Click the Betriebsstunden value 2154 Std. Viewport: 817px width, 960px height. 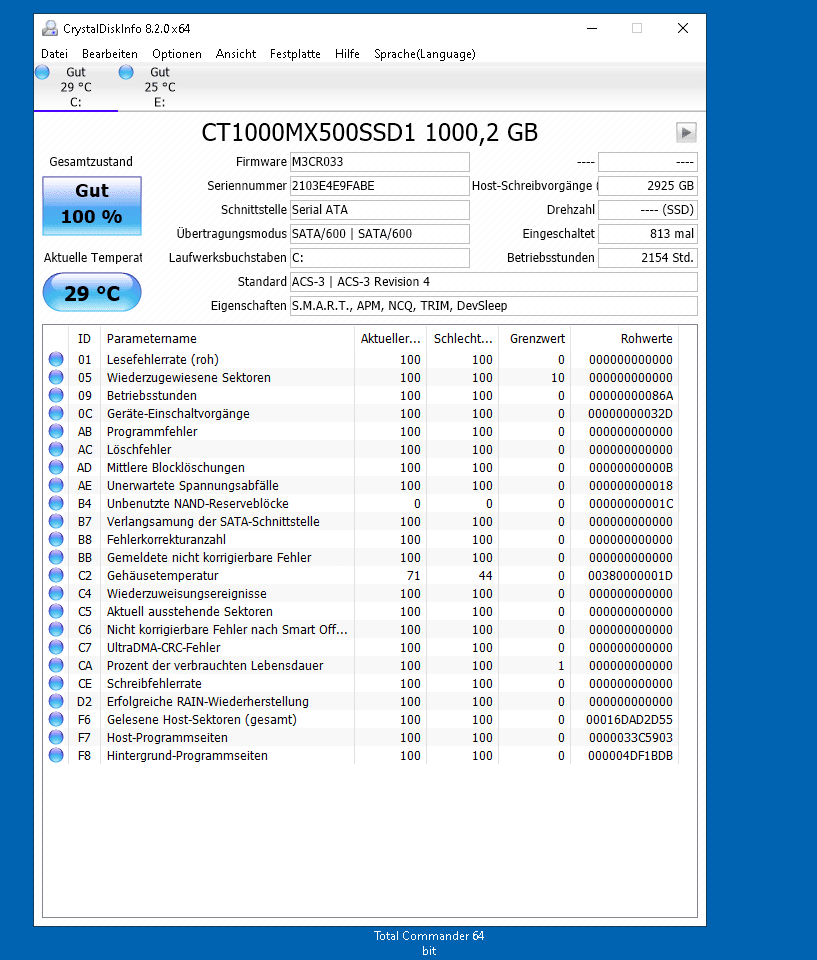[648, 257]
